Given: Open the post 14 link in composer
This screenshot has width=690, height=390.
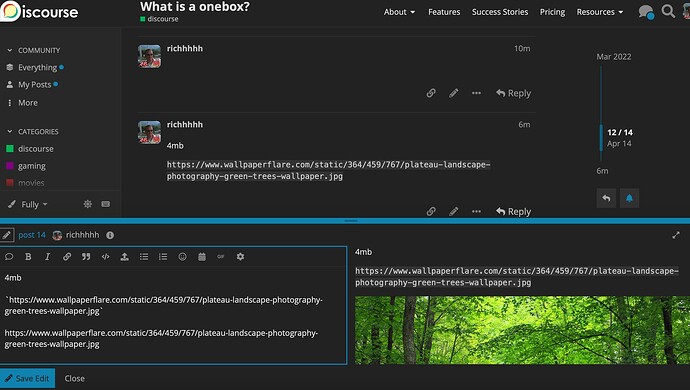Looking at the screenshot, I should point(32,235).
